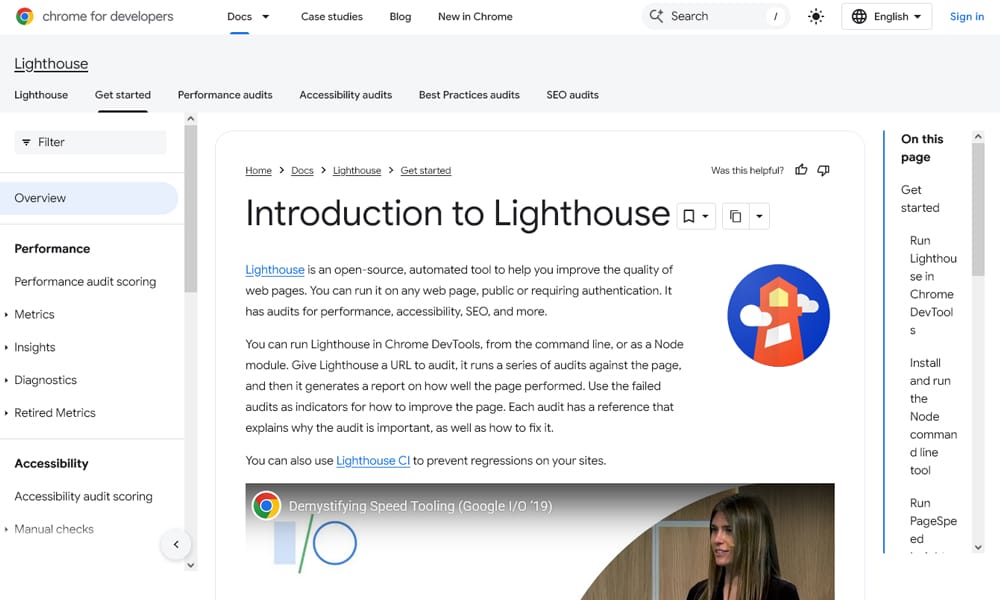Switch to the Performance audits tab
Viewport: 1000px width, 600px height.
[225, 95]
